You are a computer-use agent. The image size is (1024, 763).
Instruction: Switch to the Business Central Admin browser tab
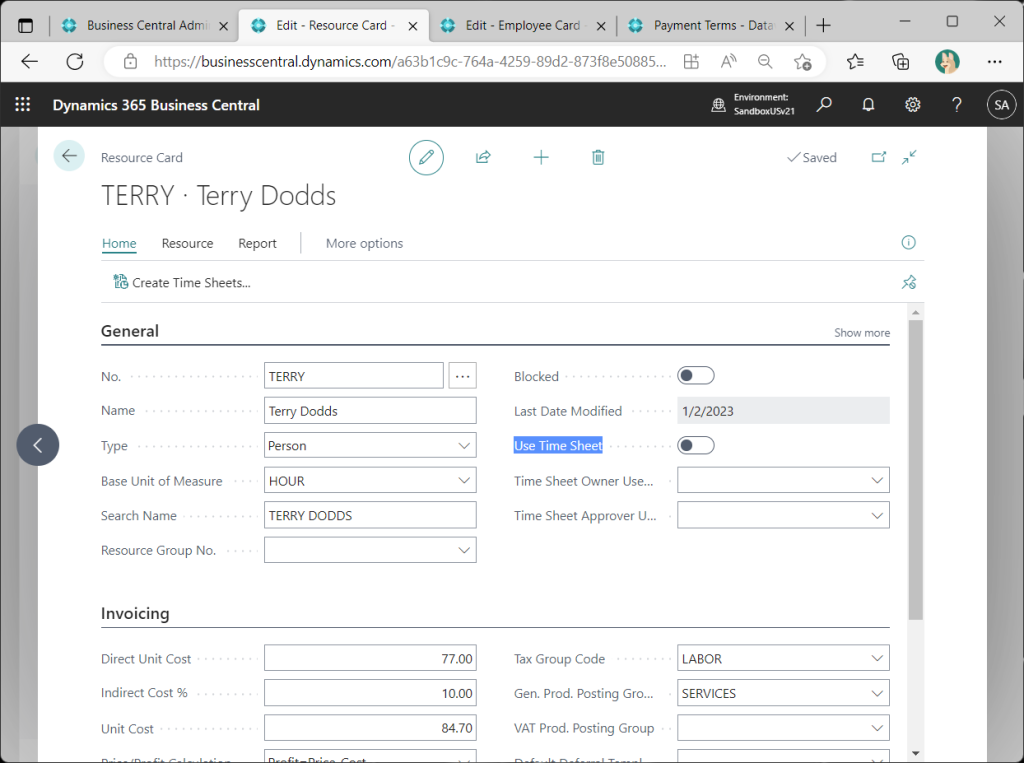(145, 25)
